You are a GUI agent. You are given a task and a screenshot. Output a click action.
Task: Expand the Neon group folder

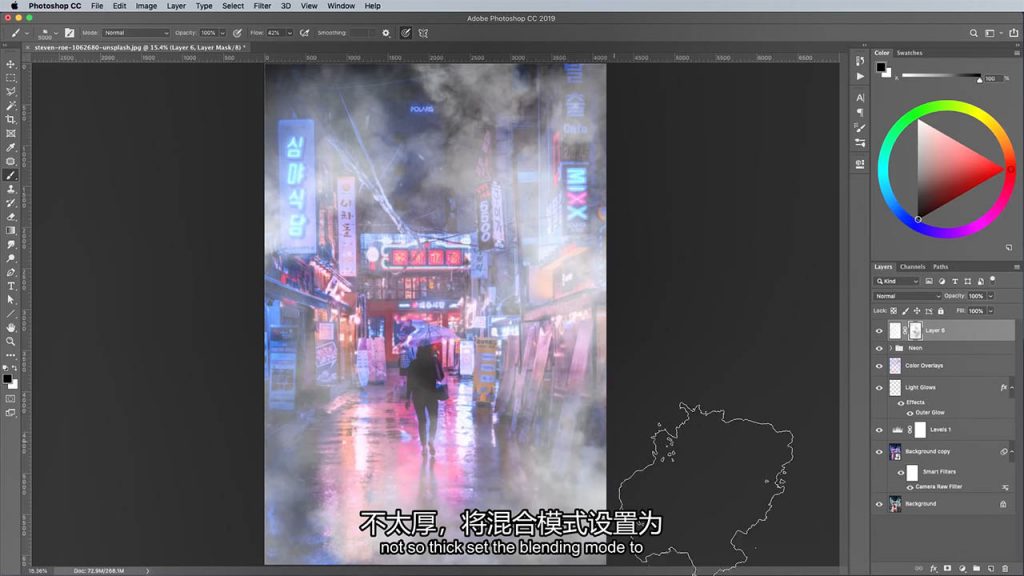890,348
